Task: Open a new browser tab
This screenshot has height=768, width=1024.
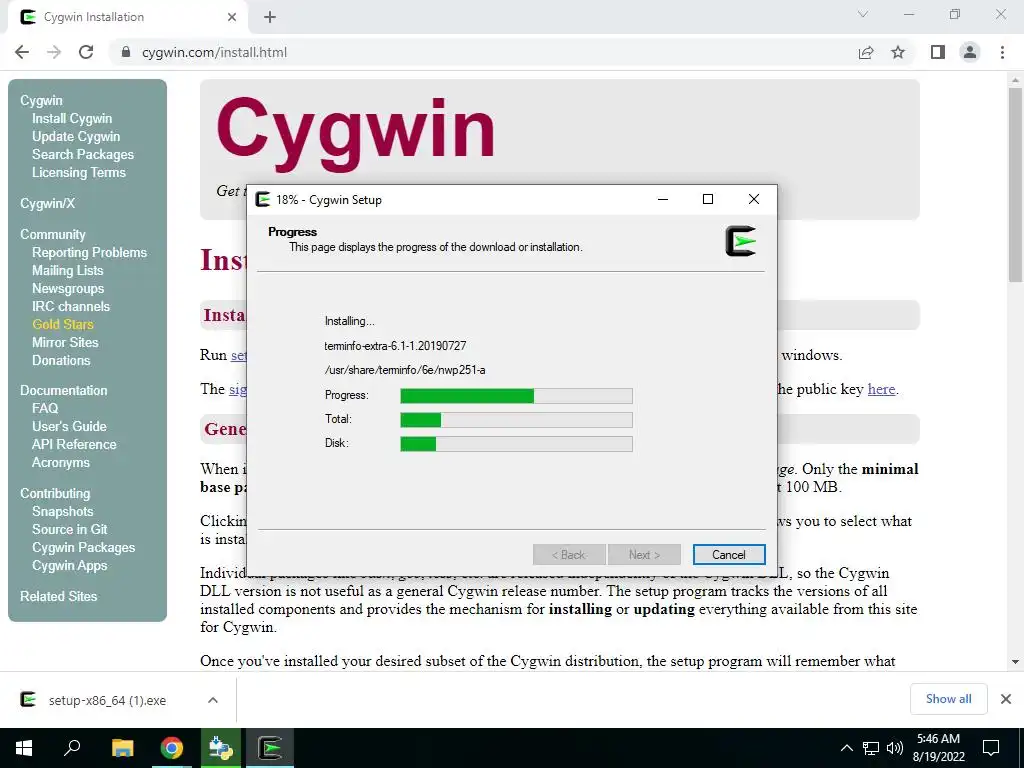Action: [270, 17]
